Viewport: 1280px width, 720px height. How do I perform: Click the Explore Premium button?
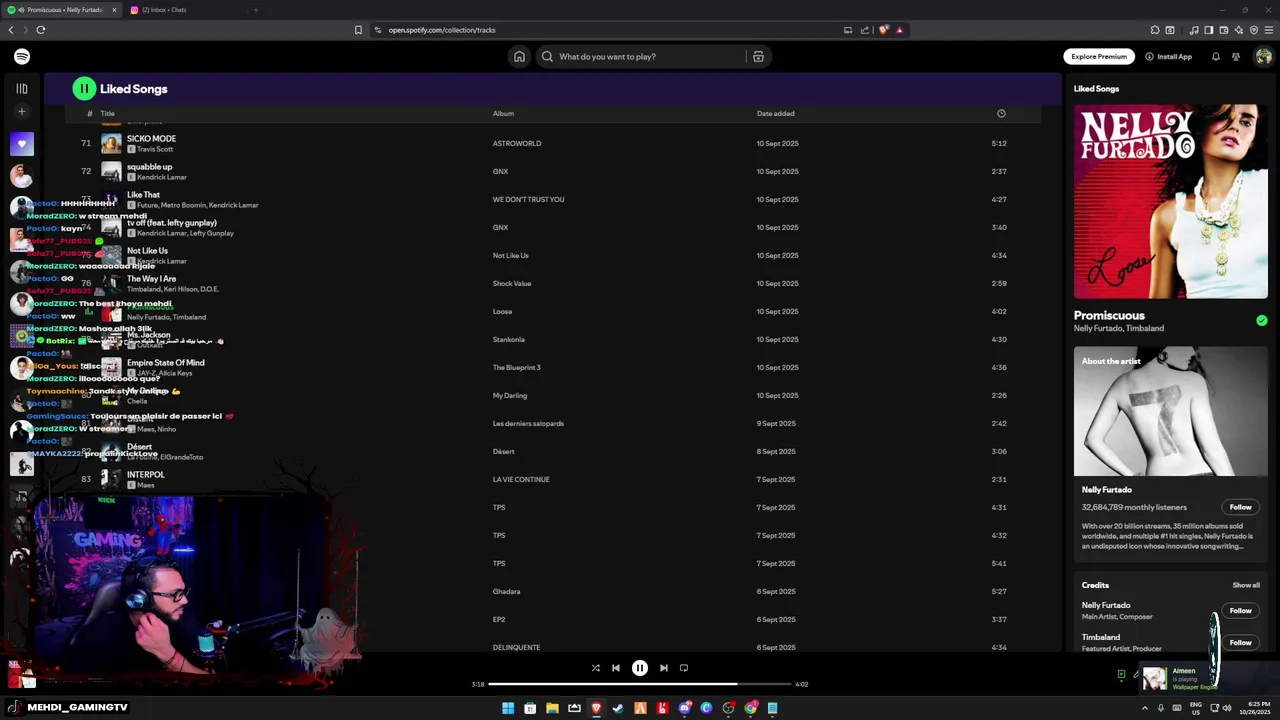click(x=1099, y=57)
